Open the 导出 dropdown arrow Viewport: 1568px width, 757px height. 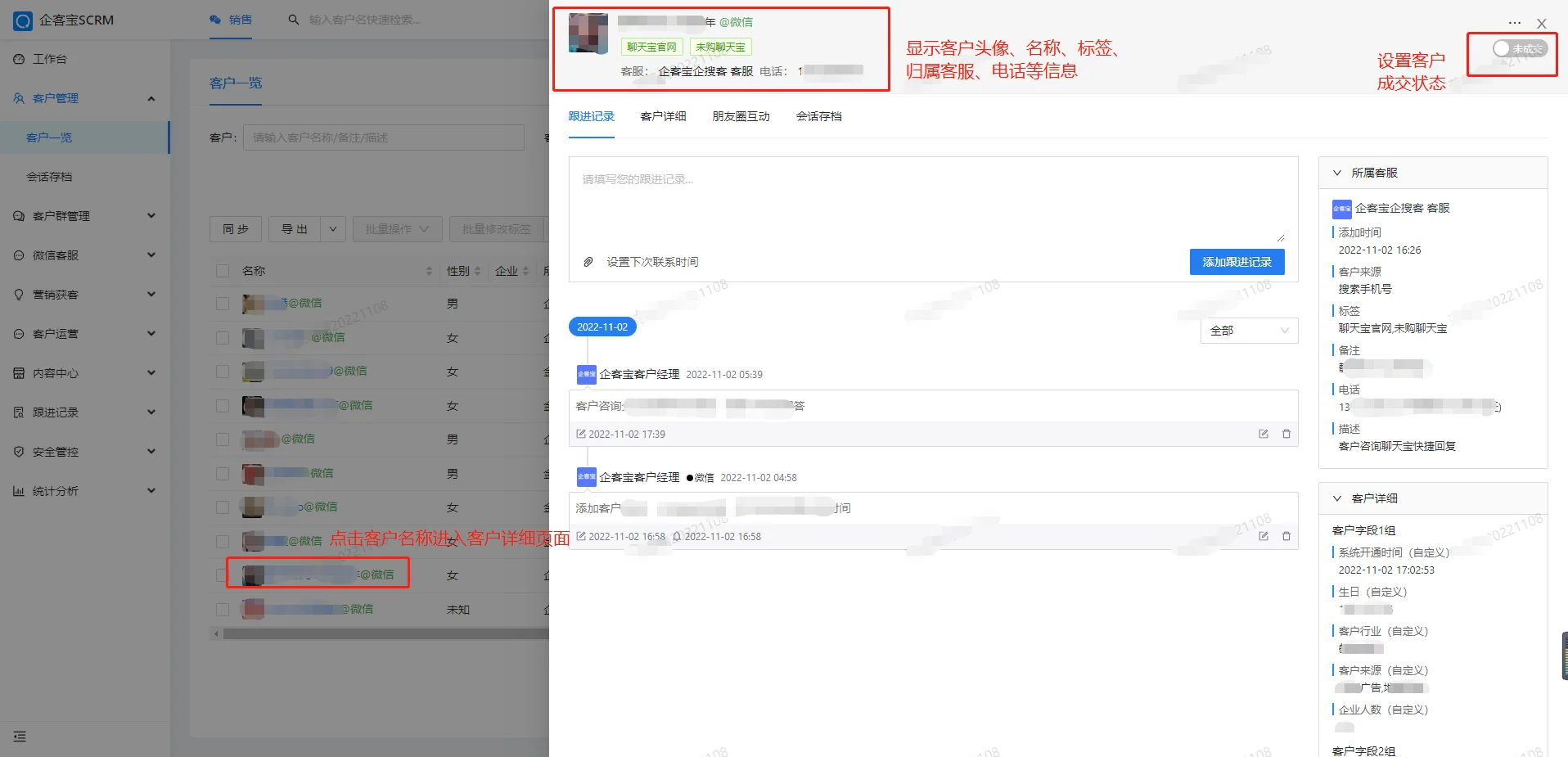click(333, 229)
